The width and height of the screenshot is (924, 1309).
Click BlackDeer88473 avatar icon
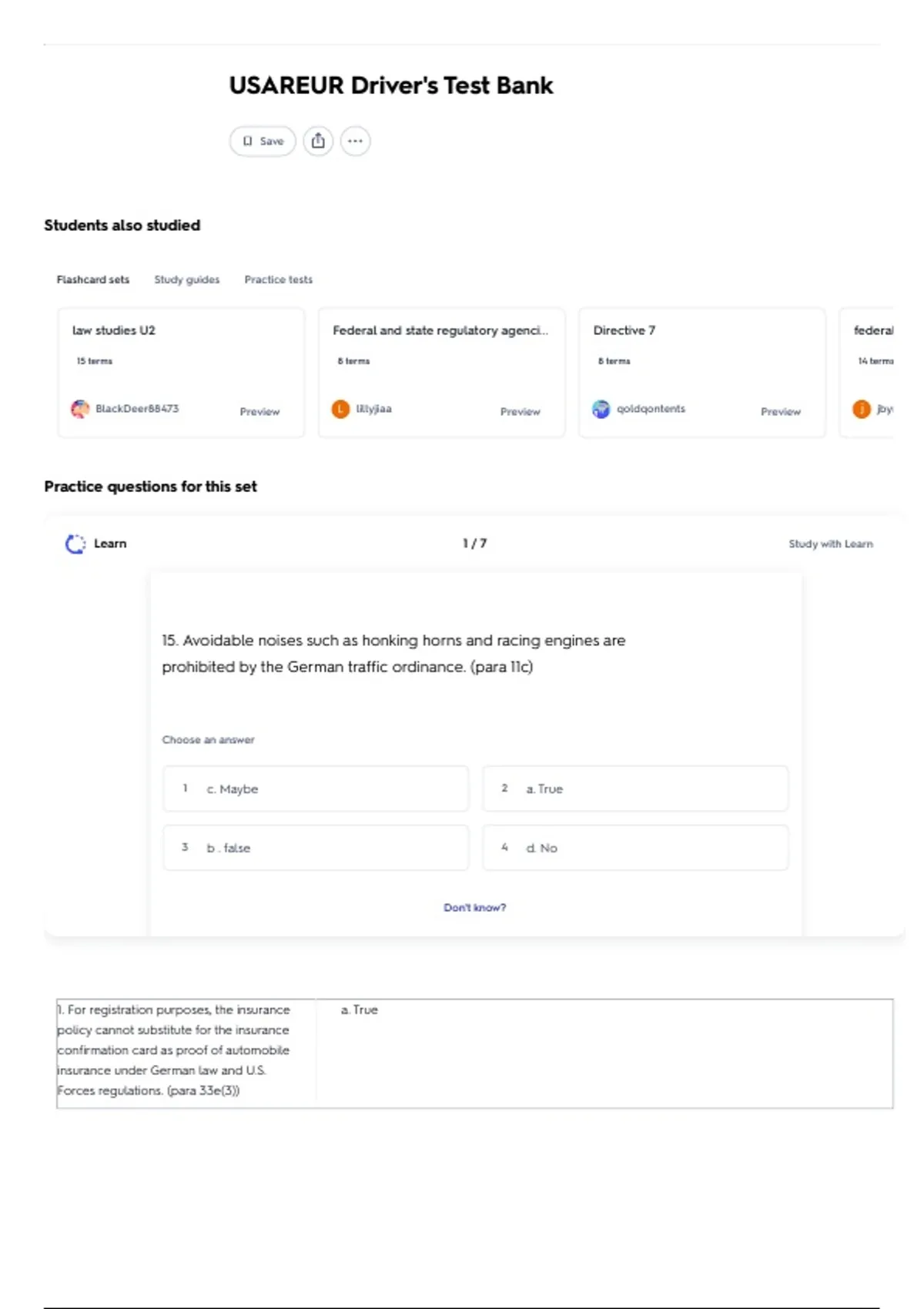(x=80, y=409)
